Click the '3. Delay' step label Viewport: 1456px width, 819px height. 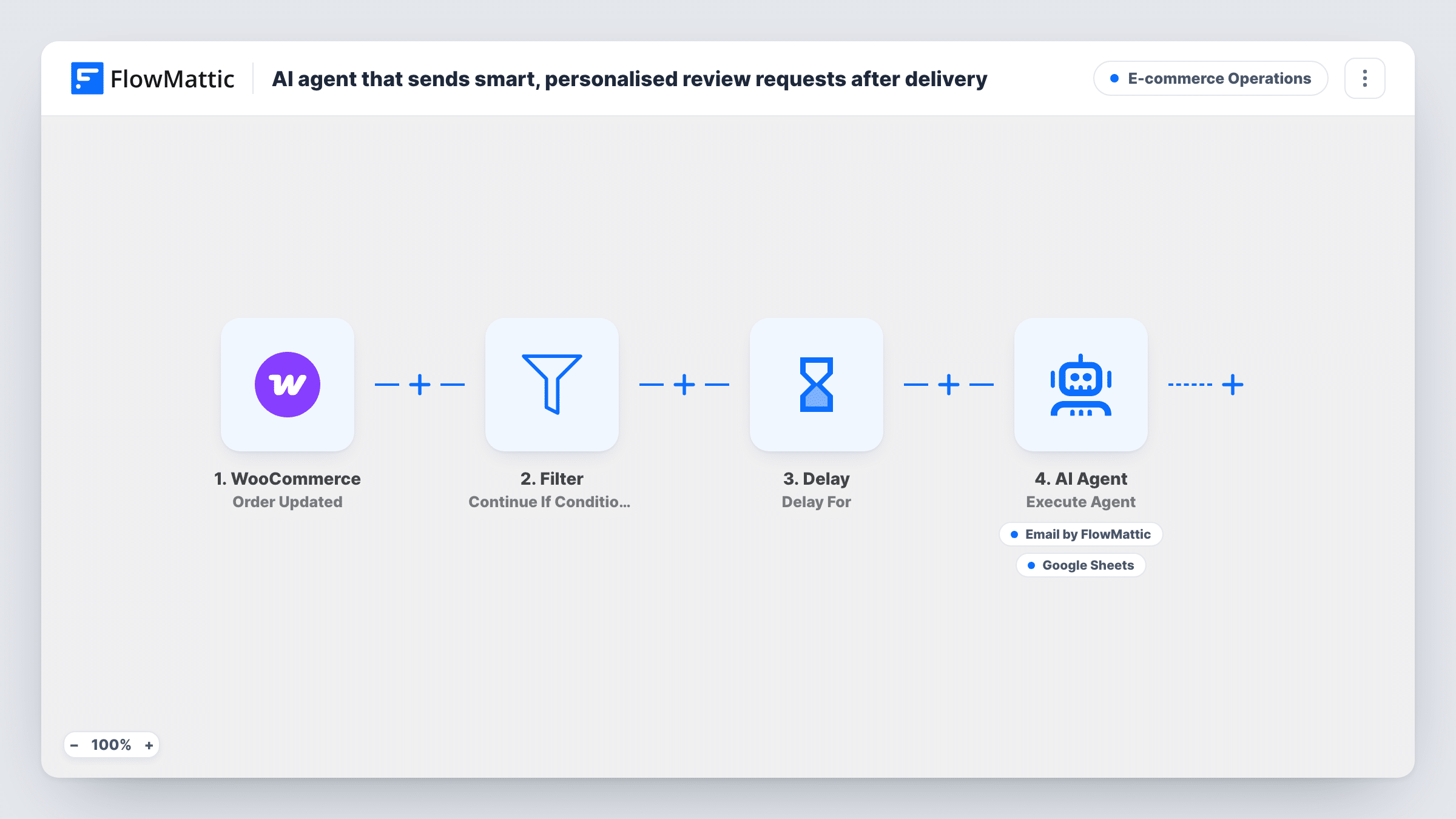coord(817,479)
